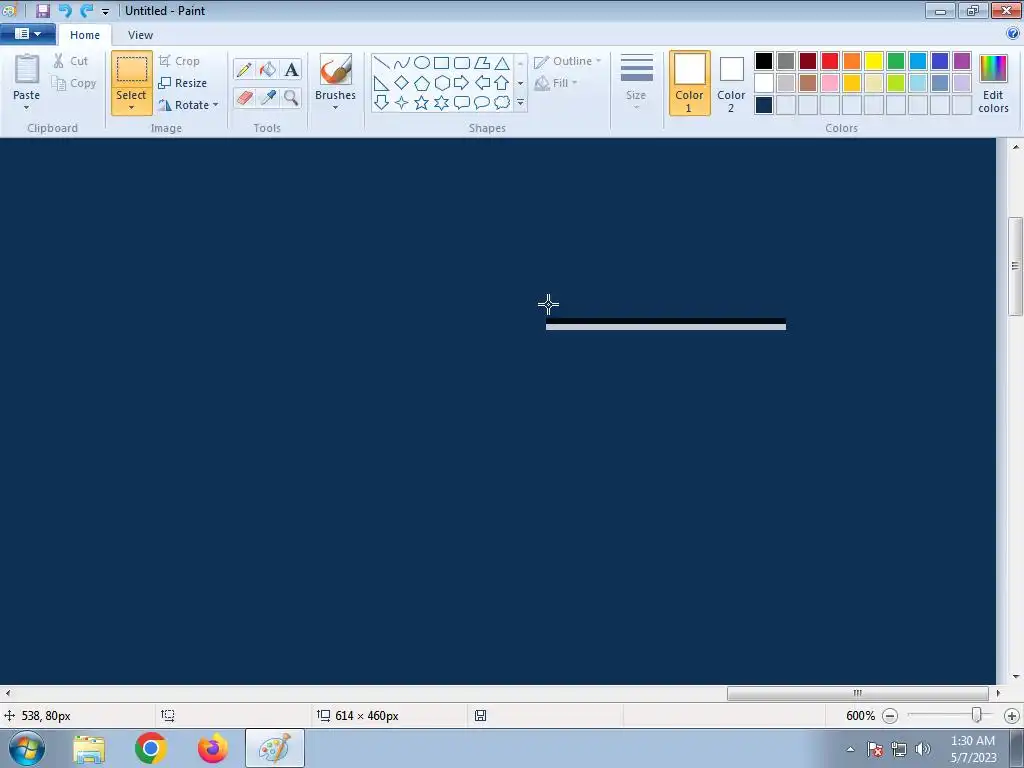The height and width of the screenshot is (768, 1024).
Task: Choose the Down arrow shape
Action: (382, 103)
